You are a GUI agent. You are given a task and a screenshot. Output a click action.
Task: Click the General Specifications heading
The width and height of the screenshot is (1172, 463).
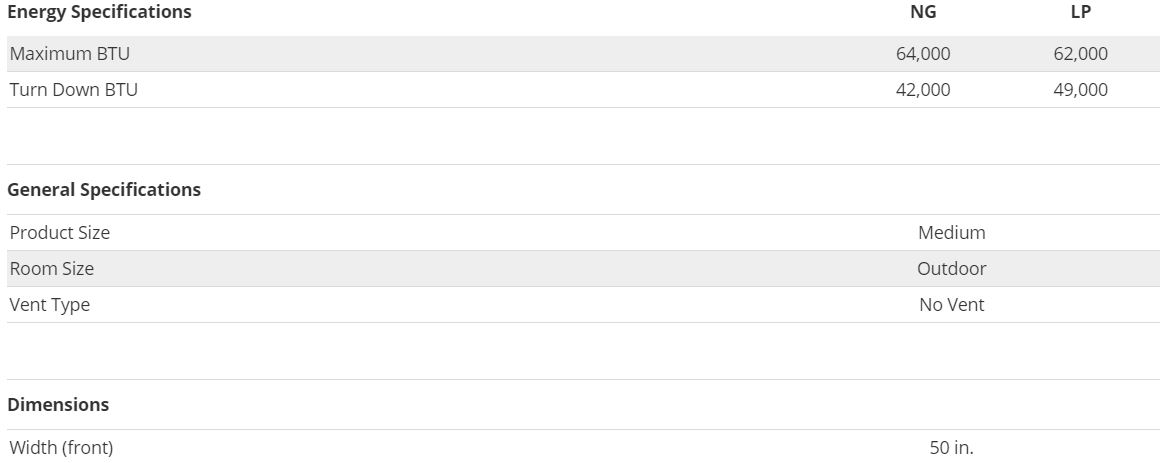104,190
